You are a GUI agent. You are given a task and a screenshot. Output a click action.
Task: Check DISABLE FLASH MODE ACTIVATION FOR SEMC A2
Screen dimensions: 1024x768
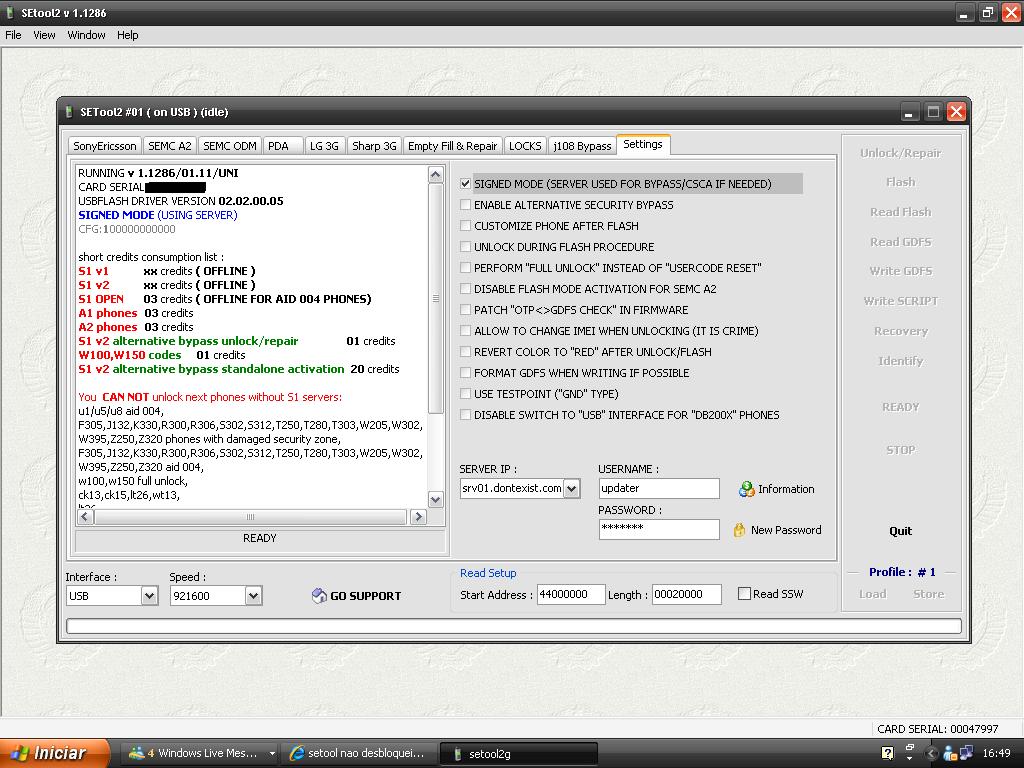(465, 289)
